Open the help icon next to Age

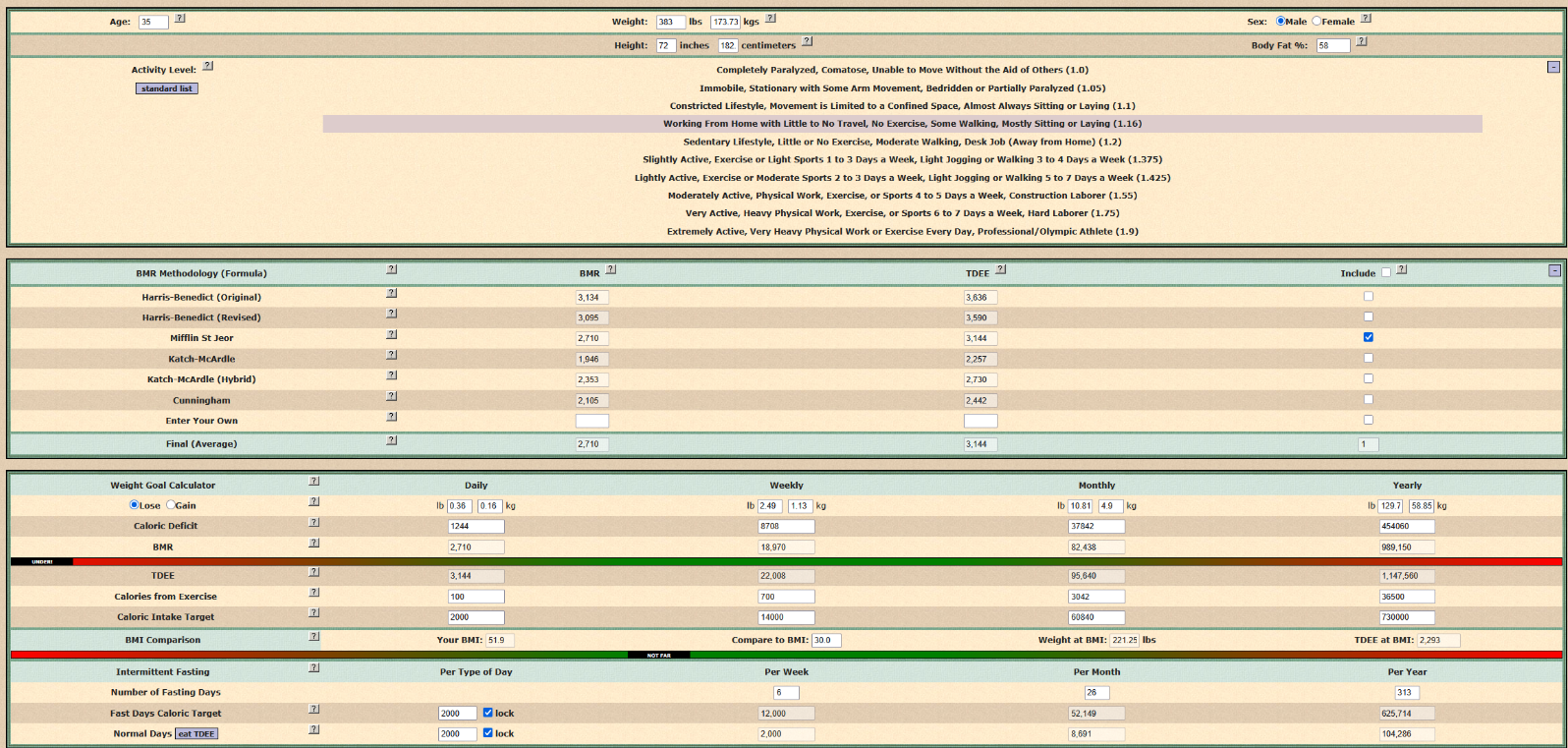click(x=180, y=19)
